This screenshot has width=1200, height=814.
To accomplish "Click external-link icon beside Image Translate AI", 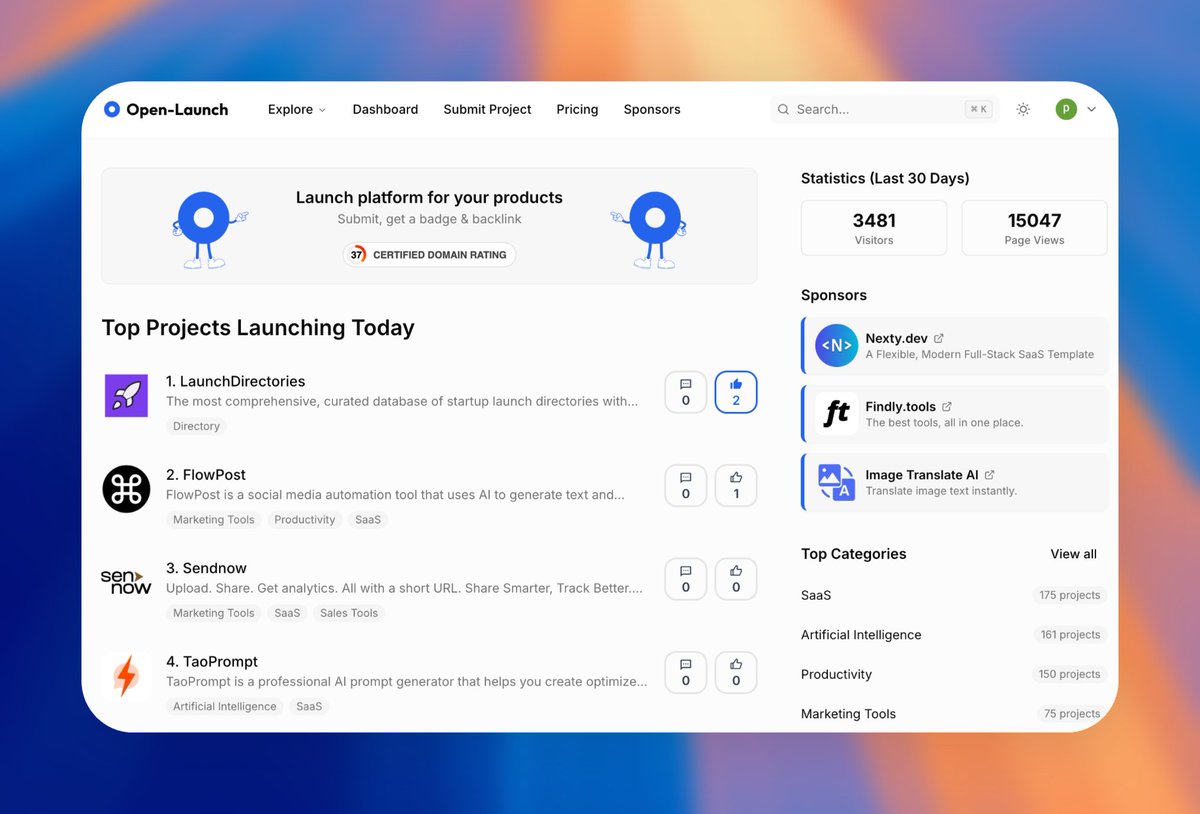I will tap(990, 475).
